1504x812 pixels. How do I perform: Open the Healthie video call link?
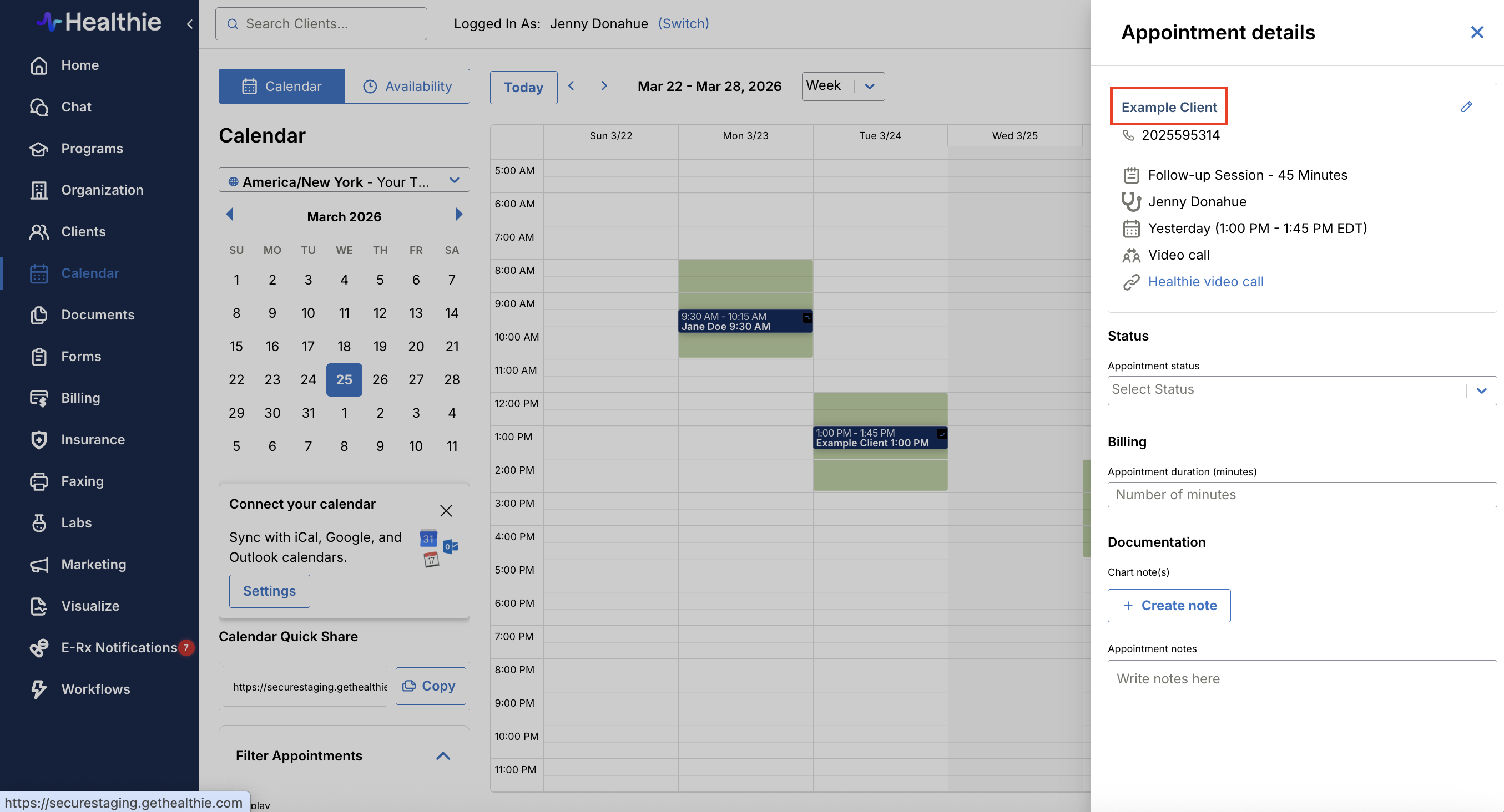[x=1205, y=282]
